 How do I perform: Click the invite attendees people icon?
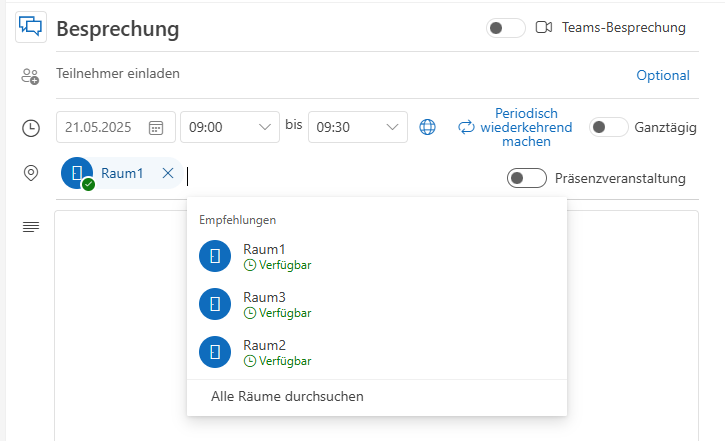[31, 76]
